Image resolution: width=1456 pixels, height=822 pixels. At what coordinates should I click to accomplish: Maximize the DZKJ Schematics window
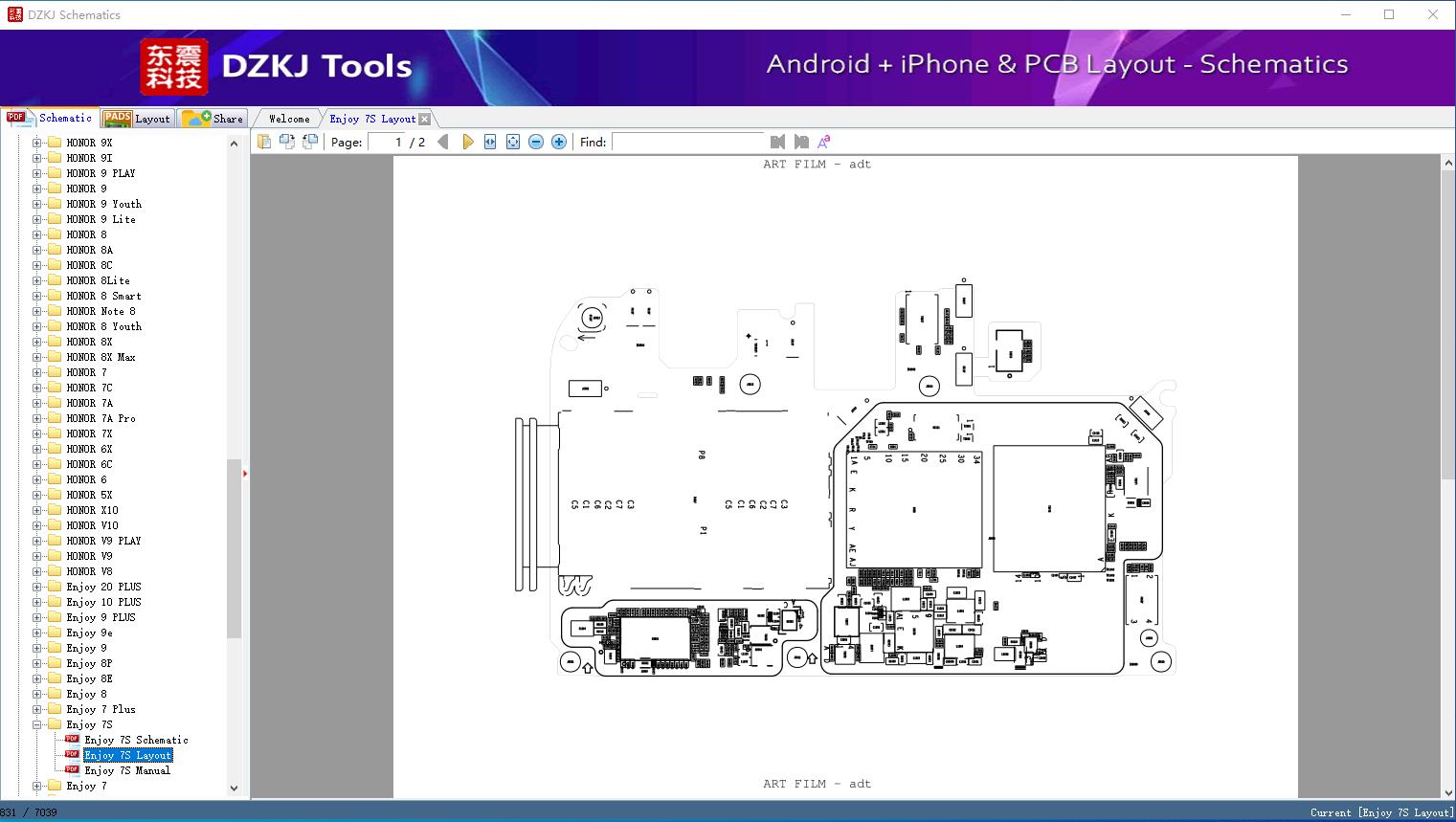click(x=1389, y=14)
